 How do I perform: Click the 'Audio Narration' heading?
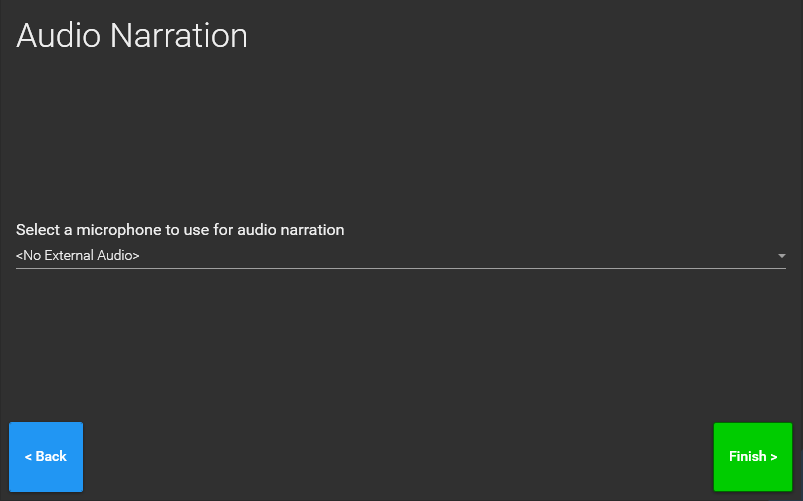click(x=132, y=36)
